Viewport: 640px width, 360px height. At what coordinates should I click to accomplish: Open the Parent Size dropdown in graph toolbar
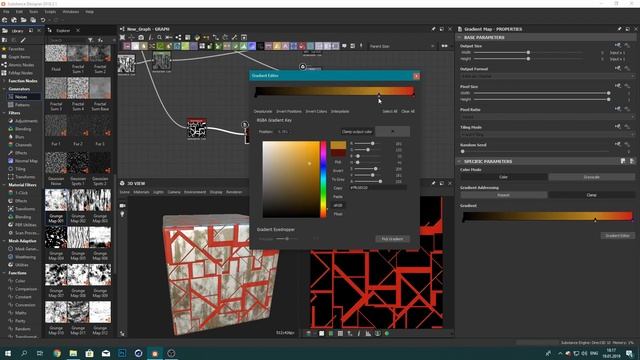[402, 46]
